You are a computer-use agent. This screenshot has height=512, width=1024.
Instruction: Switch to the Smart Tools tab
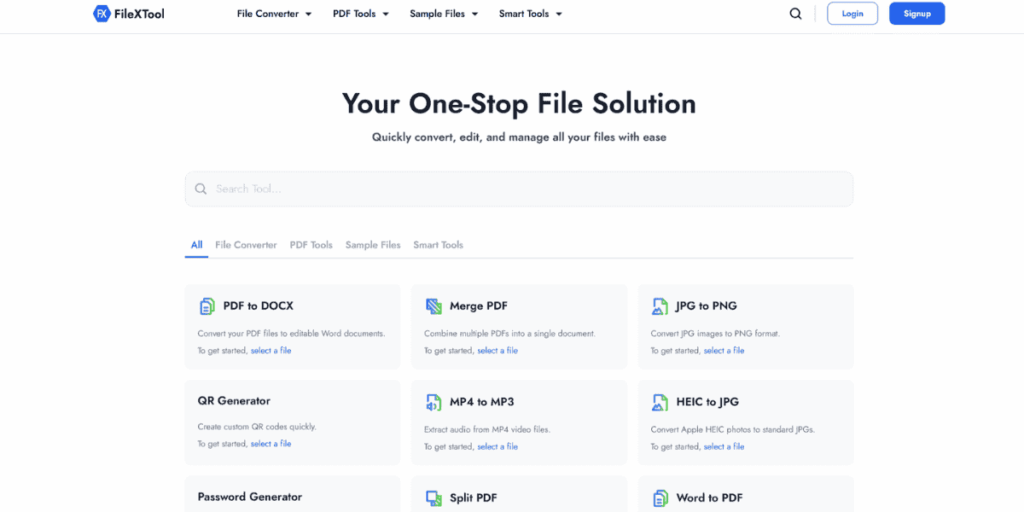coord(438,245)
